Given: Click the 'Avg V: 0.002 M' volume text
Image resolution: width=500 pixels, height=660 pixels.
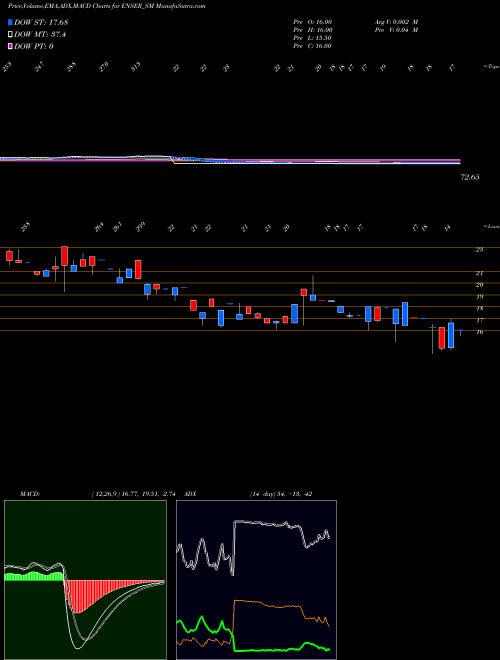Looking at the screenshot, I should [x=396, y=22].
